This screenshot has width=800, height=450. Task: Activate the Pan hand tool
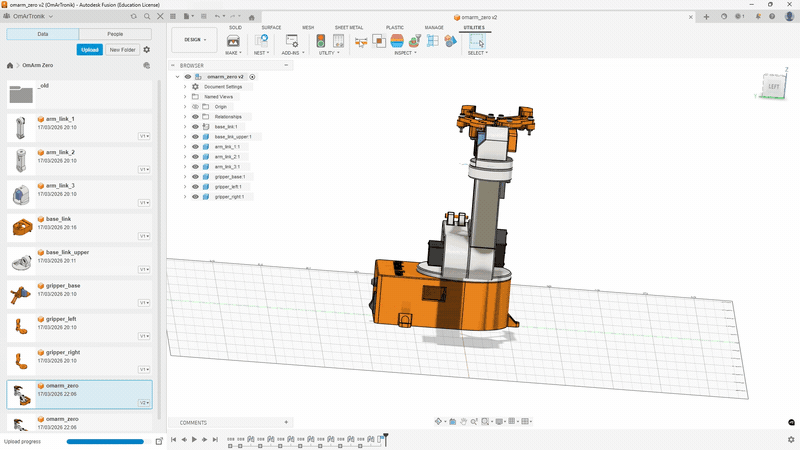pyautogui.click(x=463, y=421)
